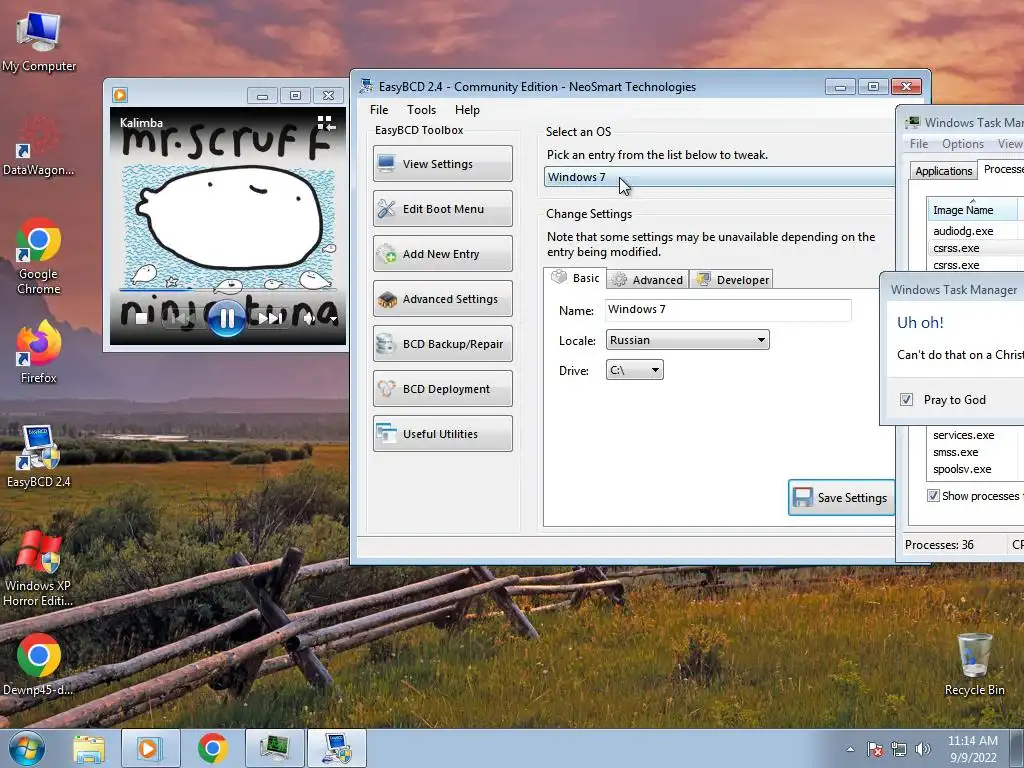Click the media player title bar icon
1024x768 pixels.
[x=120, y=95]
